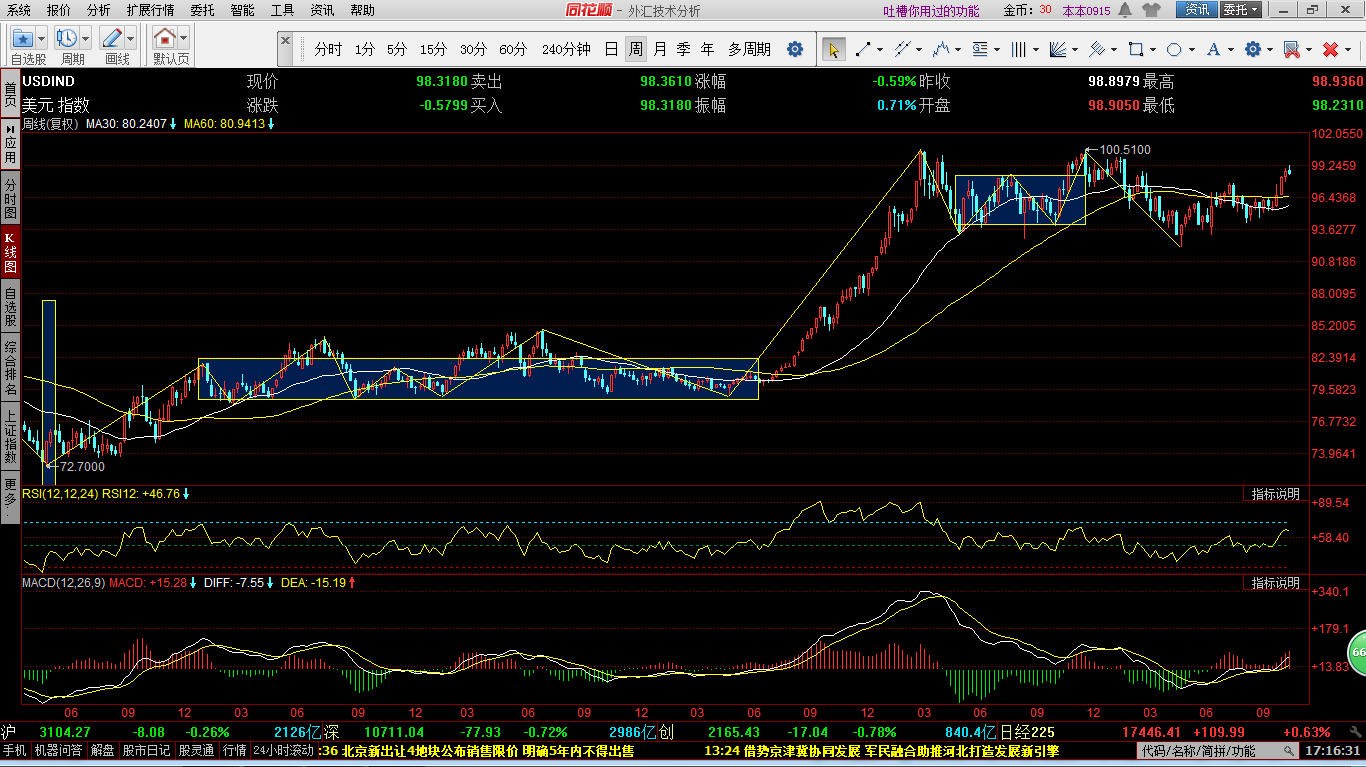Open MACD 指标说明 button

coord(1276,582)
